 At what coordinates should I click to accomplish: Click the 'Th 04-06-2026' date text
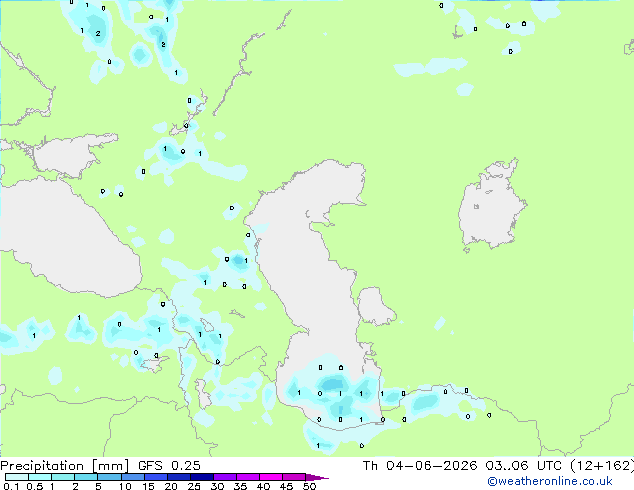[x=420, y=466]
